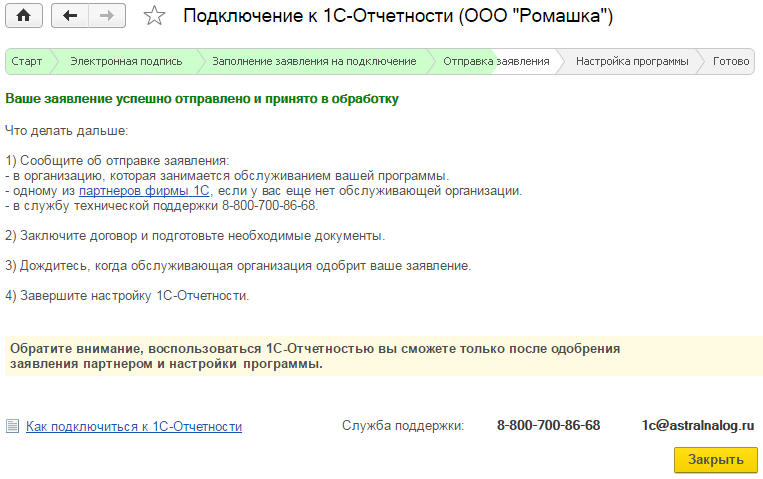This screenshot has height=479, width=763.
Task: Click the yellow "Обратите внимание" notice banner
Action: coord(381,356)
